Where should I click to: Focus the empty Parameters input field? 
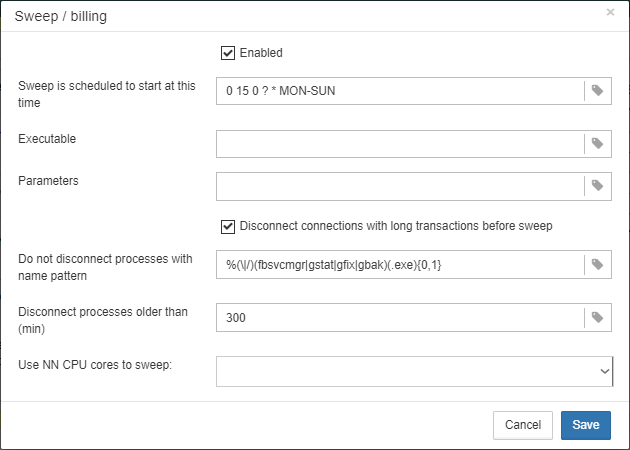point(400,186)
